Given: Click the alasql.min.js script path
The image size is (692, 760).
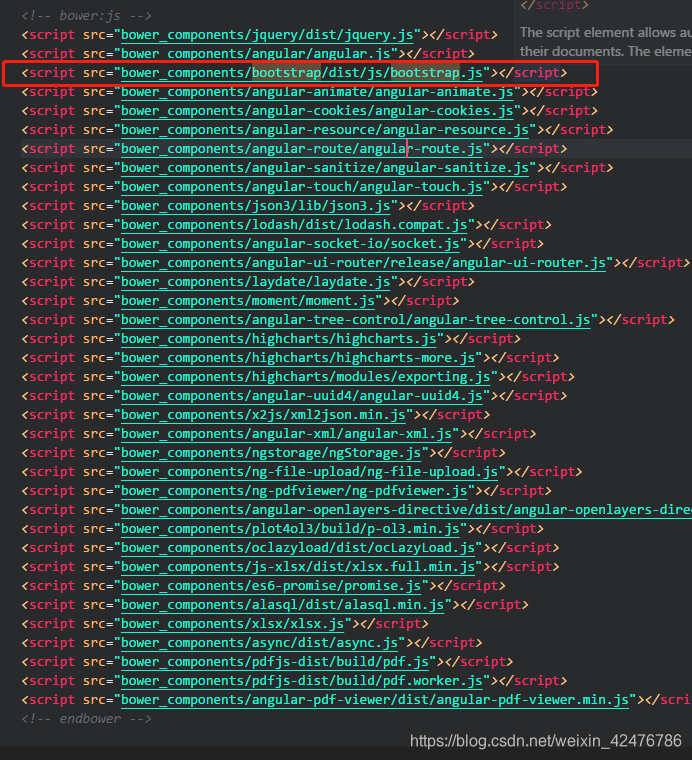Looking at the screenshot, I should [283, 605].
